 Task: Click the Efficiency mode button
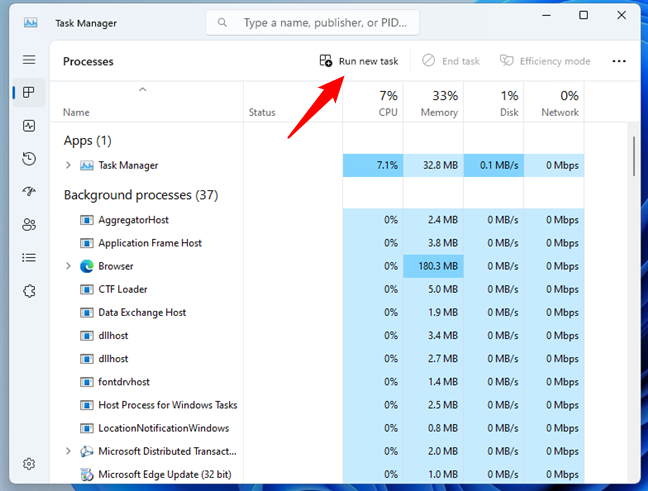(545, 61)
